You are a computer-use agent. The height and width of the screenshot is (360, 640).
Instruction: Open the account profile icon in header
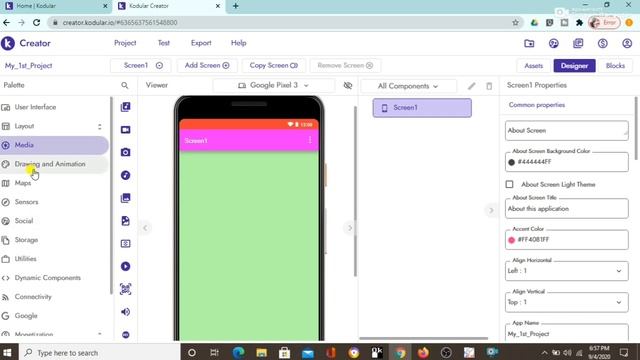[x=627, y=43]
